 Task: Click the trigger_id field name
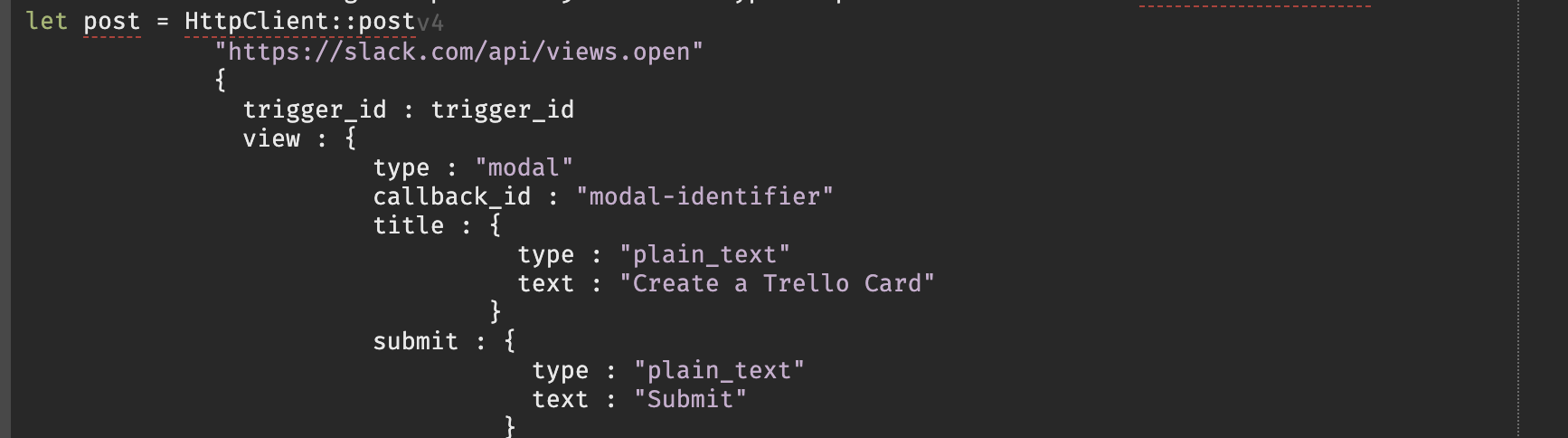click(x=315, y=109)
